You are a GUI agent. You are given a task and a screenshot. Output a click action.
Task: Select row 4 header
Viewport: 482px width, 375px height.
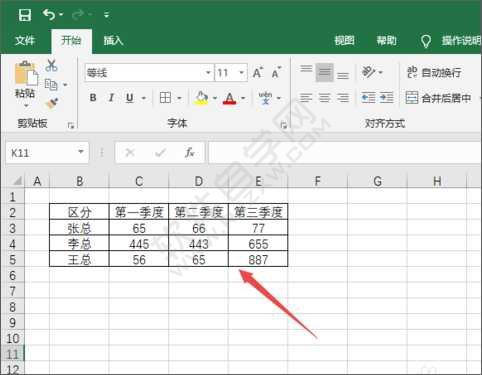point(12,244)
